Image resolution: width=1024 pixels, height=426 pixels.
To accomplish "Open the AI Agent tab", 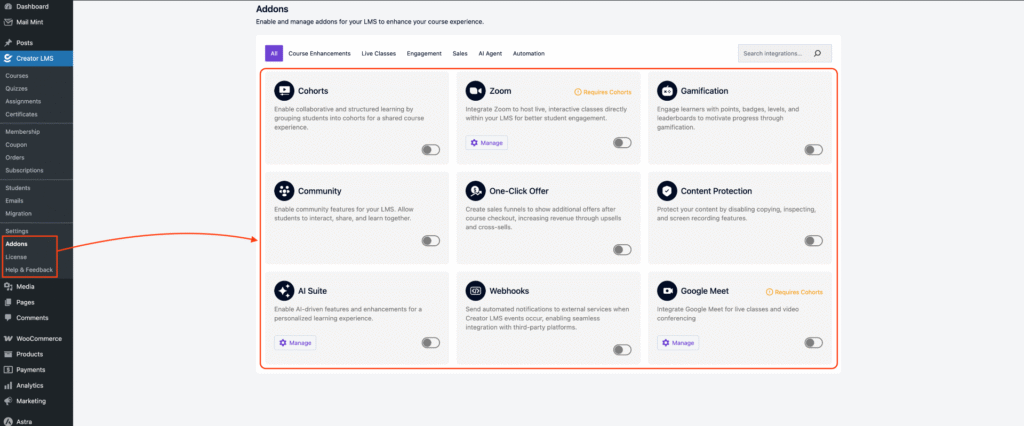I will pos(490,54).
